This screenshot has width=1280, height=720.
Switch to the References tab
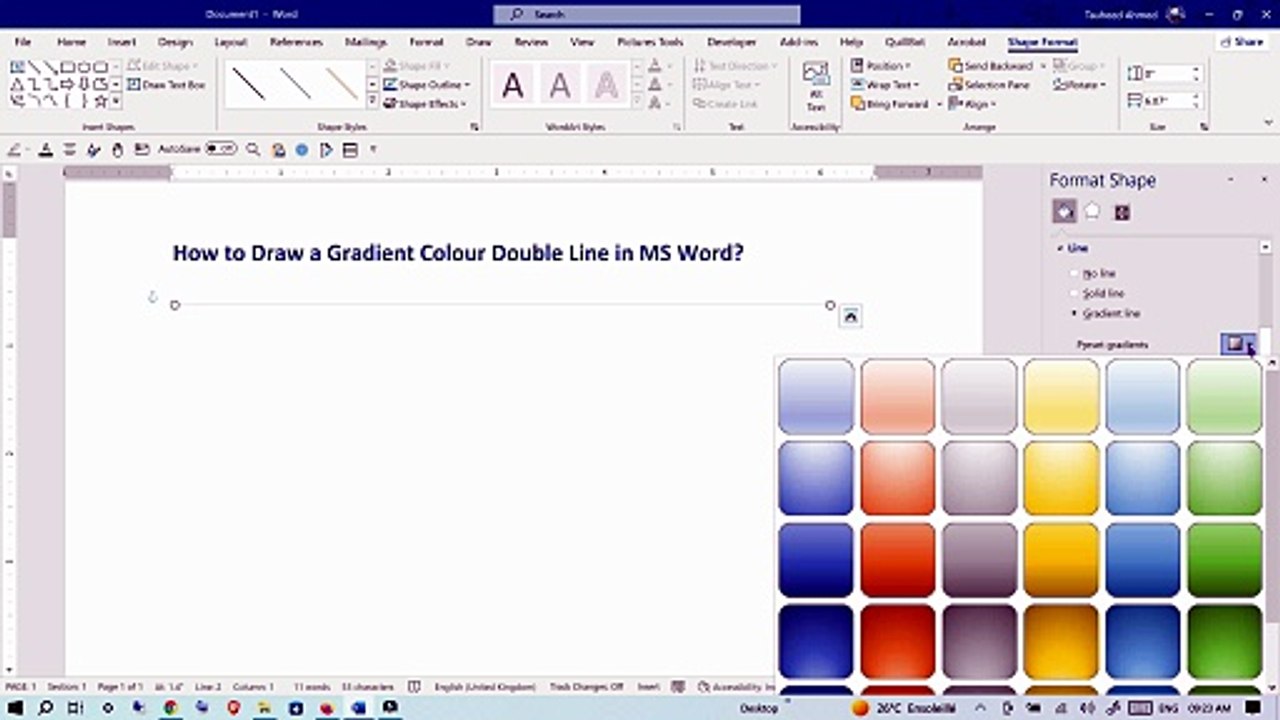(296, 42)
